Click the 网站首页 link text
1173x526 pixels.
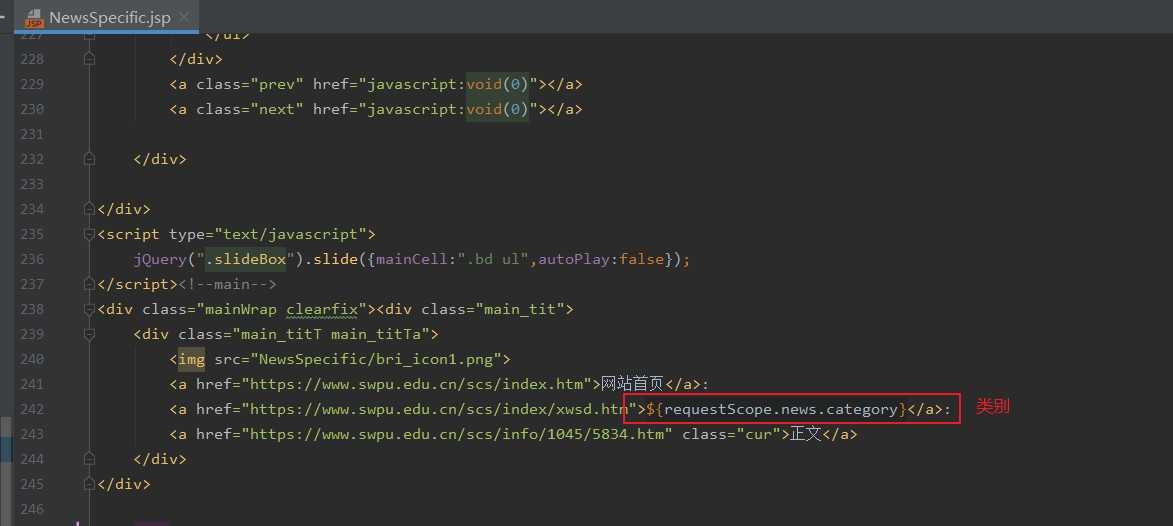[x=632, y=384]
